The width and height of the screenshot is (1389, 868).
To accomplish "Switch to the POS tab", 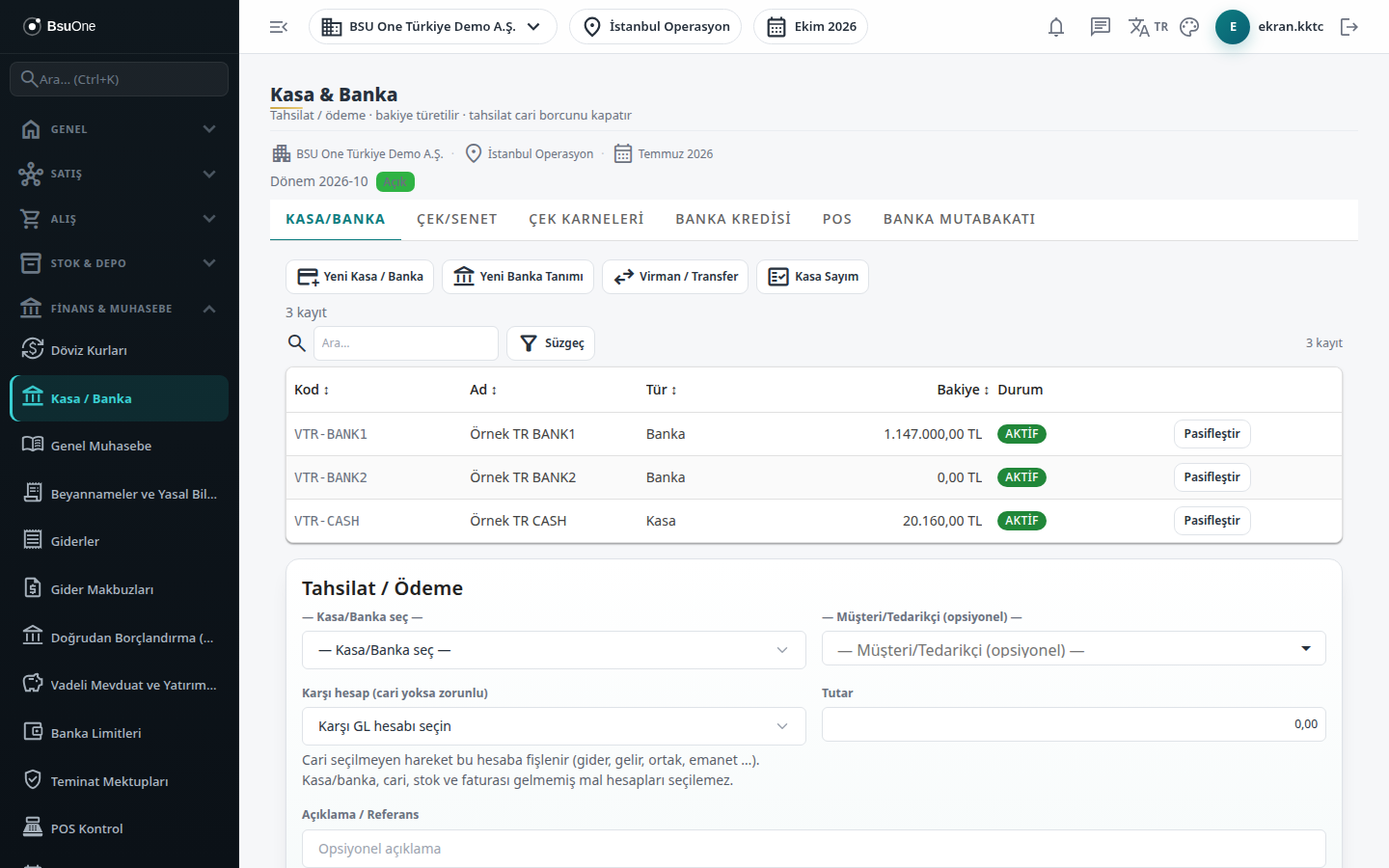I will coord(837,220).
